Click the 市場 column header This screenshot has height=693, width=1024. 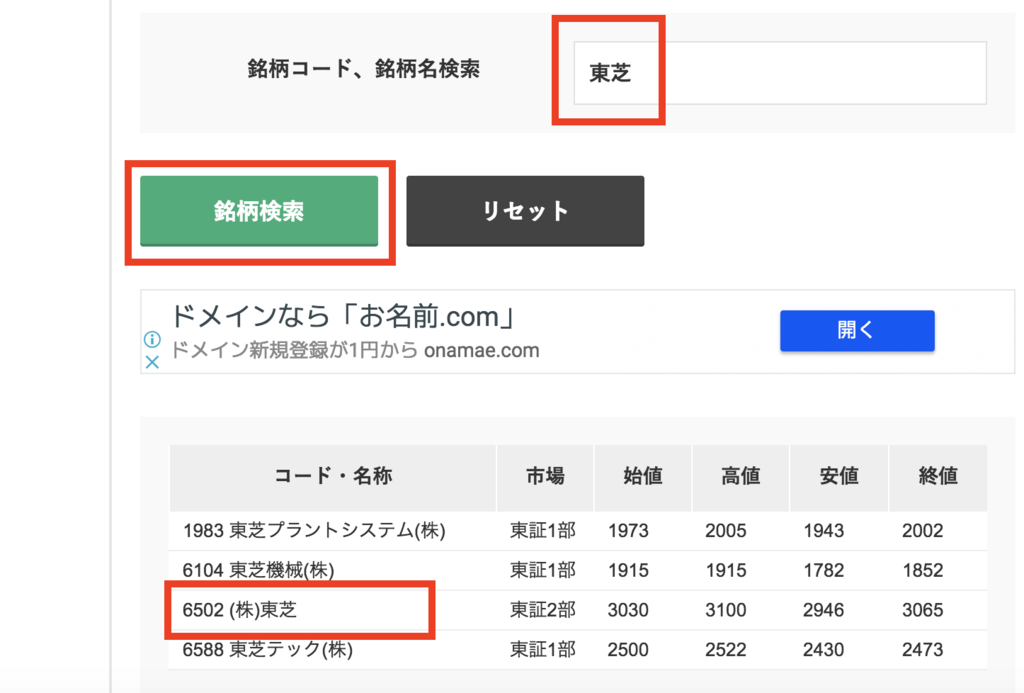pyautogui.click(x=545, y=476)
